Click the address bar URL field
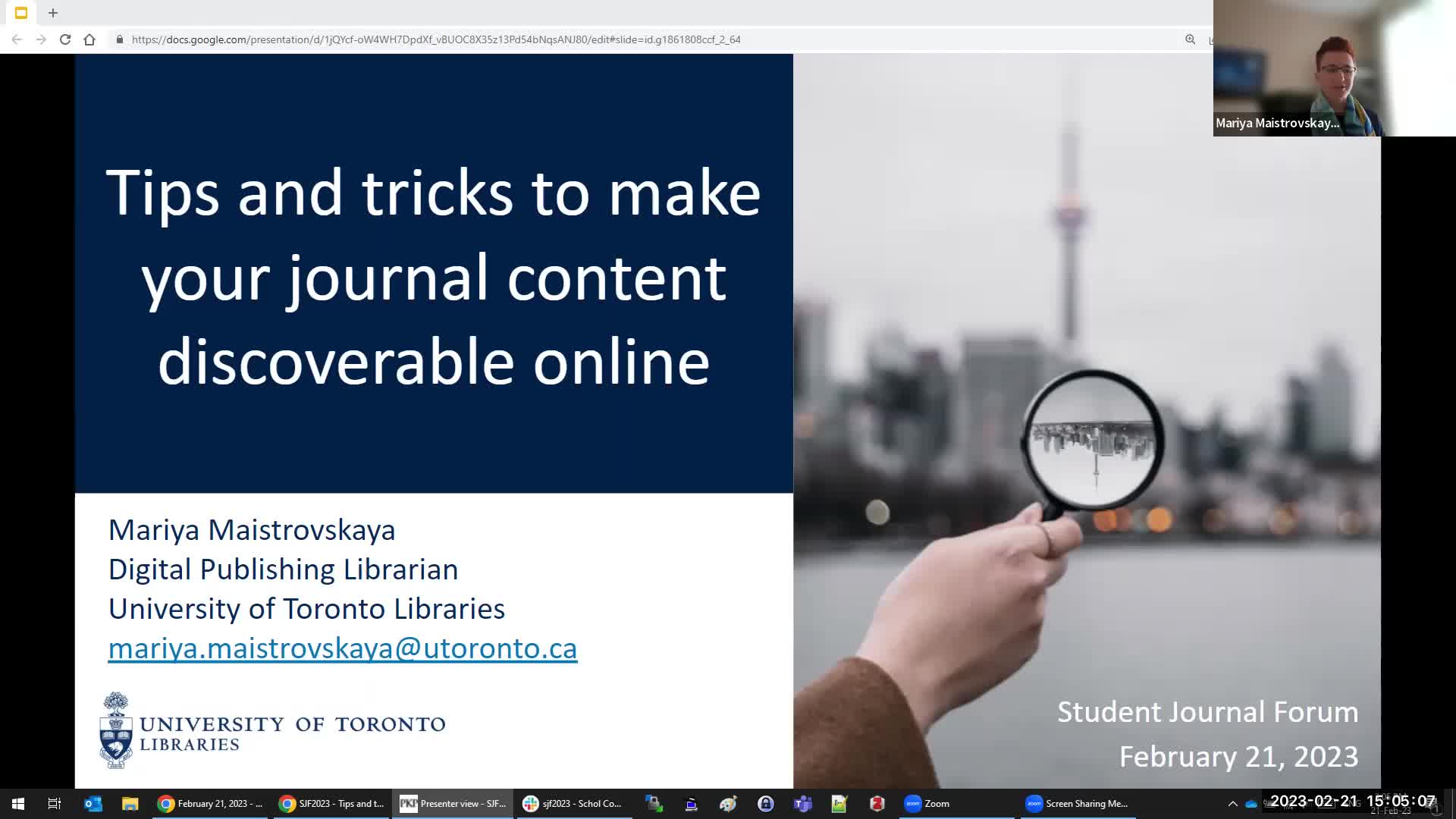The height and width of the screenshot is (819, 1456). pos(436,39)
